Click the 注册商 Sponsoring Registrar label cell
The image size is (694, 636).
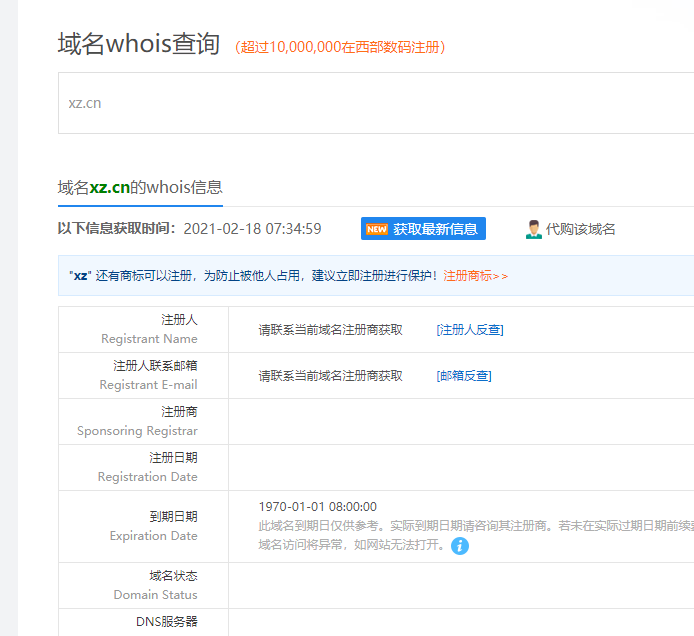pos(143,422)
